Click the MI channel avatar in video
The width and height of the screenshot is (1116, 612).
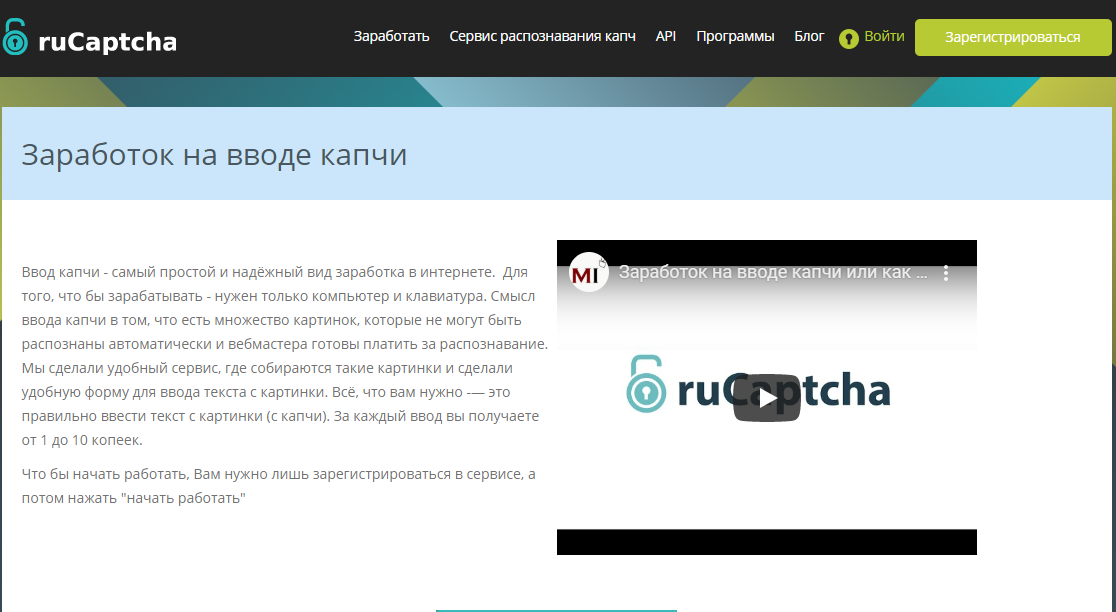[x=588, y=273]
